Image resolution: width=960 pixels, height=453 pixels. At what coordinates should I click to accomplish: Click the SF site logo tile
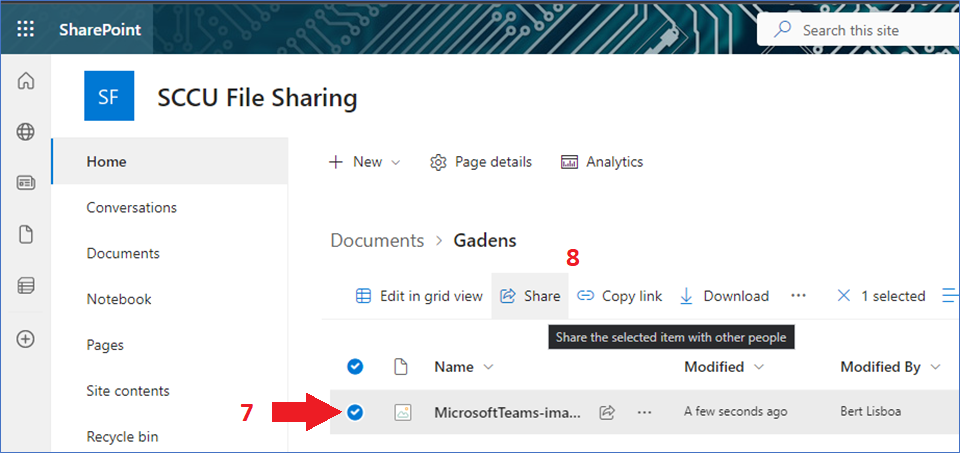[109, 95]
